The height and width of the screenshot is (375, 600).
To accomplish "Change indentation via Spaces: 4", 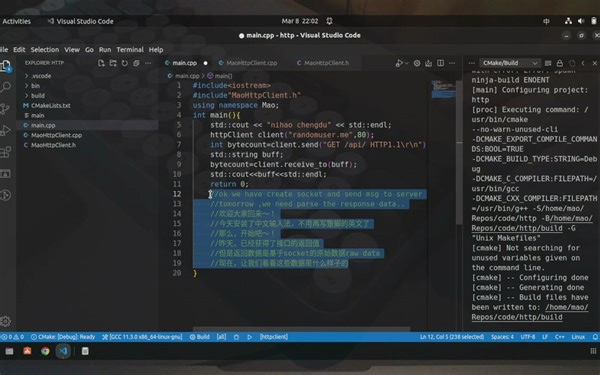I will coord(502,337).
